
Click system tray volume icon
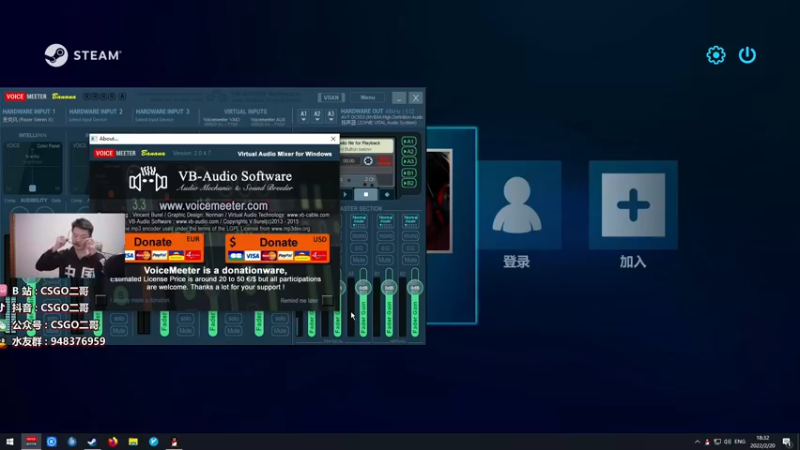(x=728, y=442)
